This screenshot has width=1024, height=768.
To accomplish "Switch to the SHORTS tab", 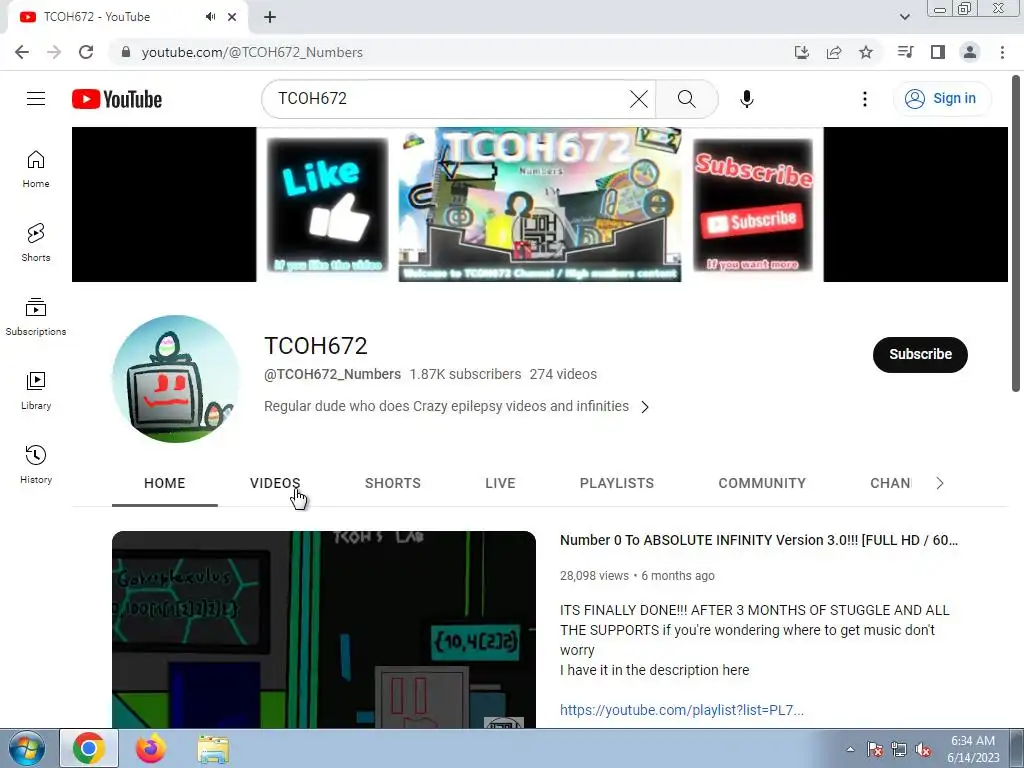I will pyautogui.click(x=392, y=483).
